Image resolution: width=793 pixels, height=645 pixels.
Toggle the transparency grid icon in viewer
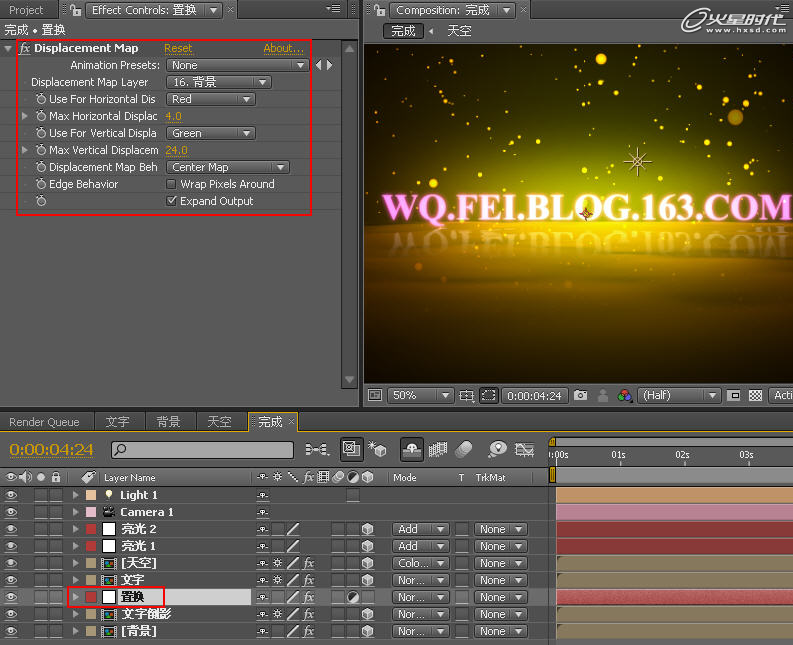point(755,395)
